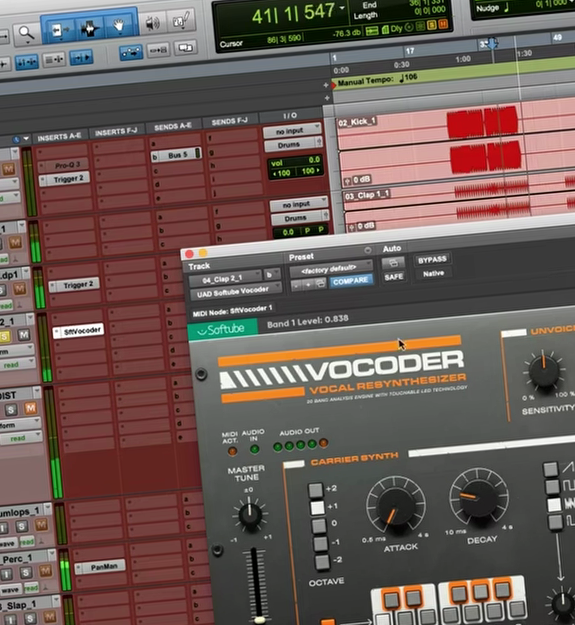Image resolution: width=575 pixels, height=625 pixels.
Task: Toggle Mute on the Clap 2_1 track
Action: [x=24, y=335]
